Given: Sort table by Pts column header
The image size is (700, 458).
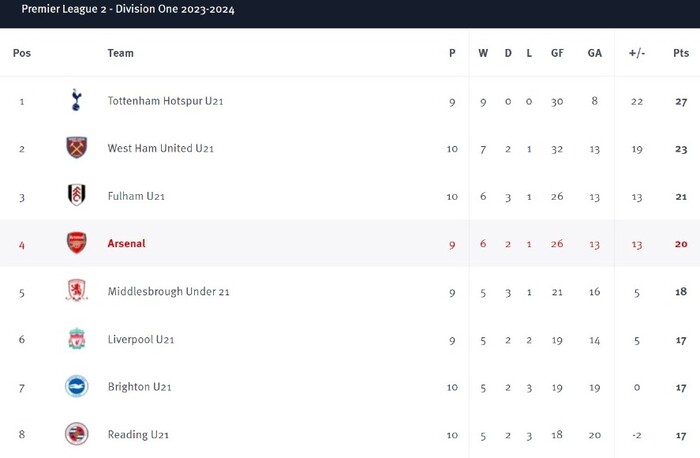Looking at the screenshot, I should click(681, 53).
